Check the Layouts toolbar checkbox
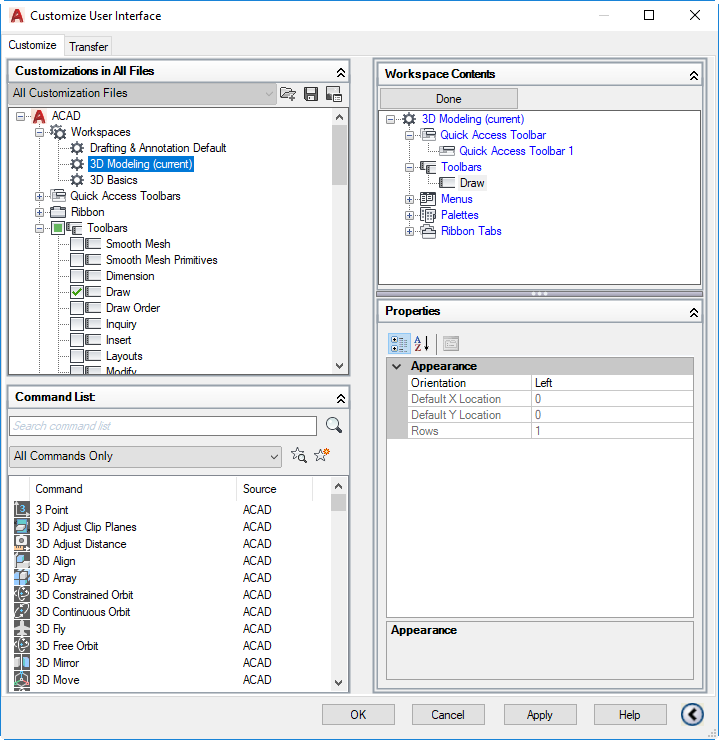This screenshot has width=719, height=740. (x=77, y=356)
